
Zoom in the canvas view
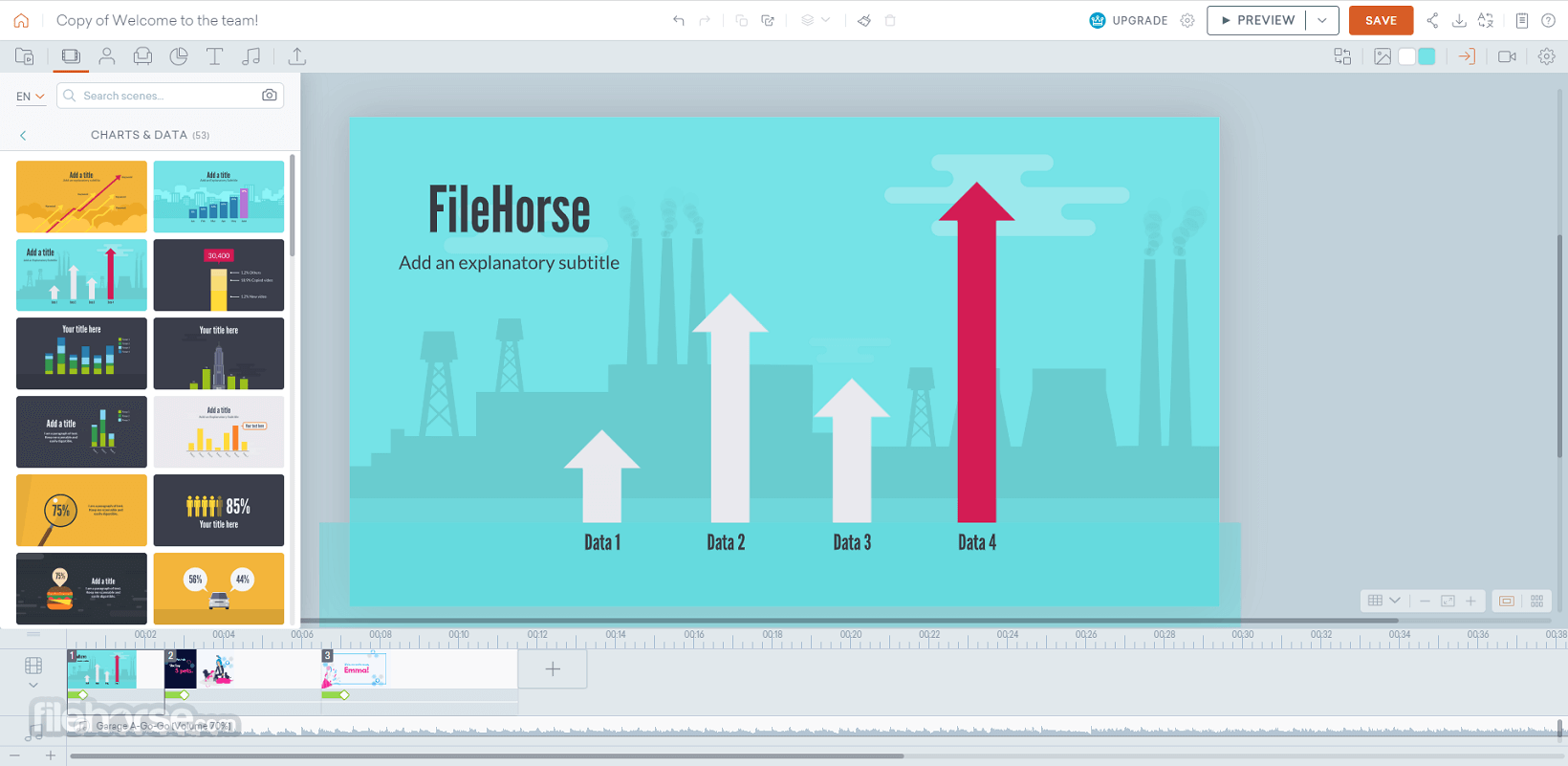(1470, 601)
